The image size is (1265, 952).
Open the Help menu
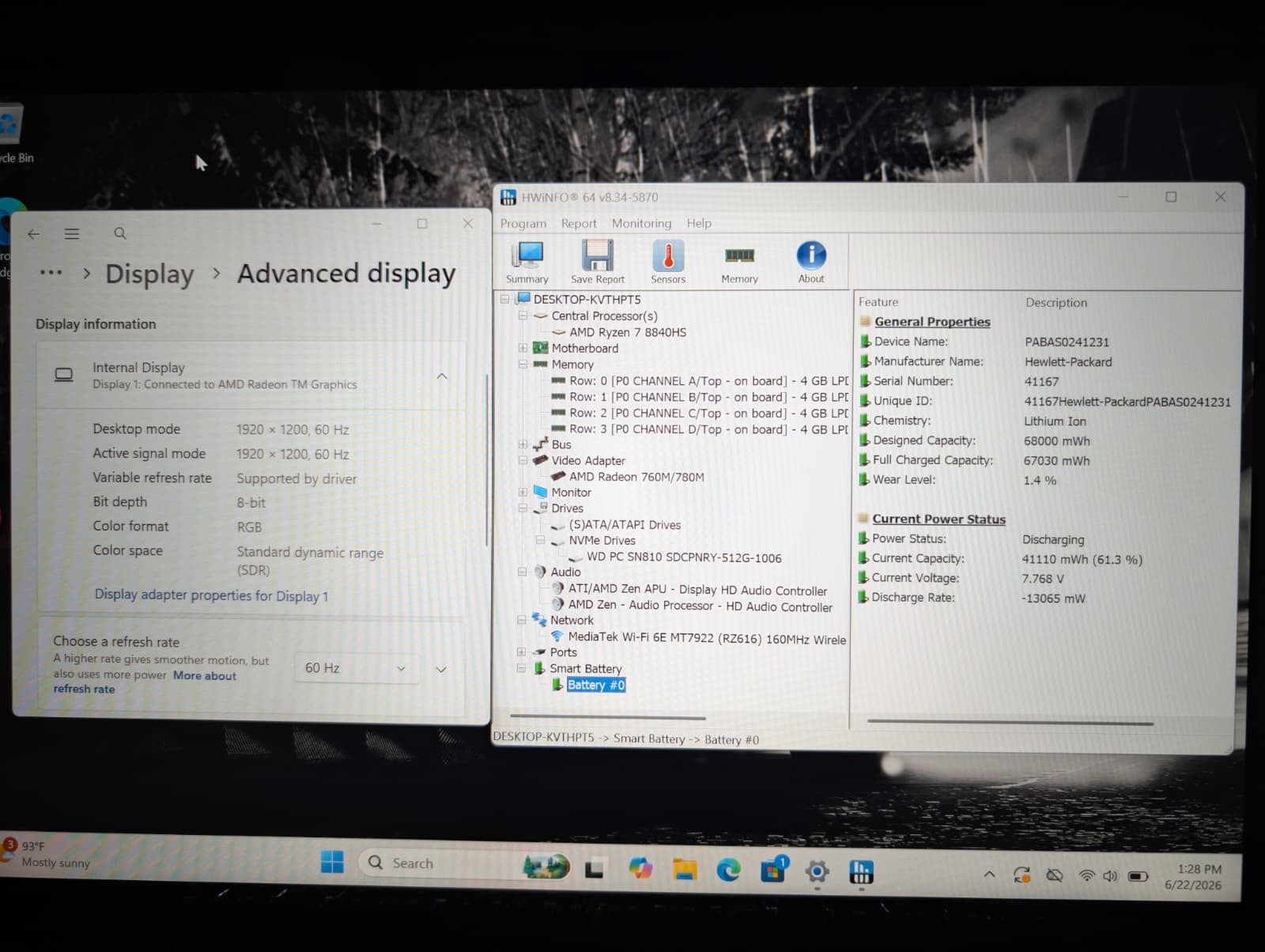(699, 223)
